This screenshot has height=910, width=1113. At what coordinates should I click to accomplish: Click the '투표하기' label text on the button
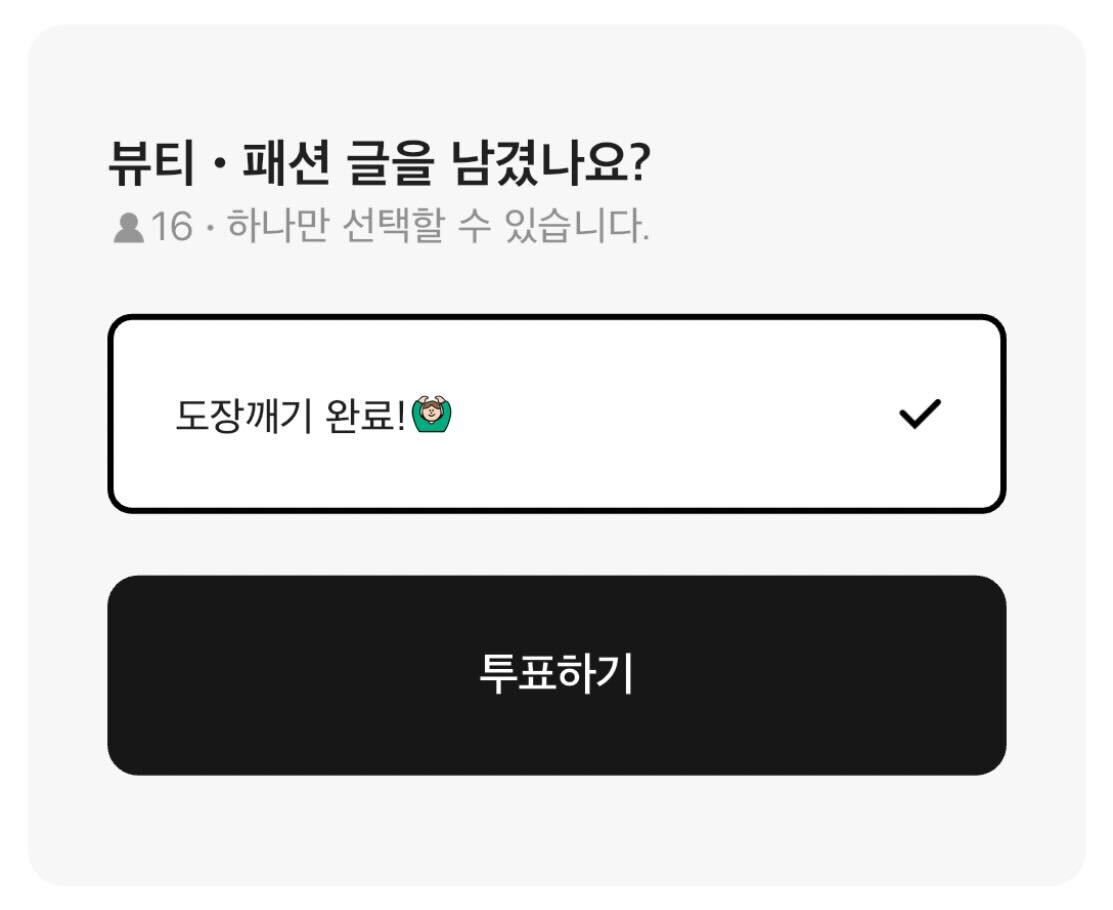point(556,674)
